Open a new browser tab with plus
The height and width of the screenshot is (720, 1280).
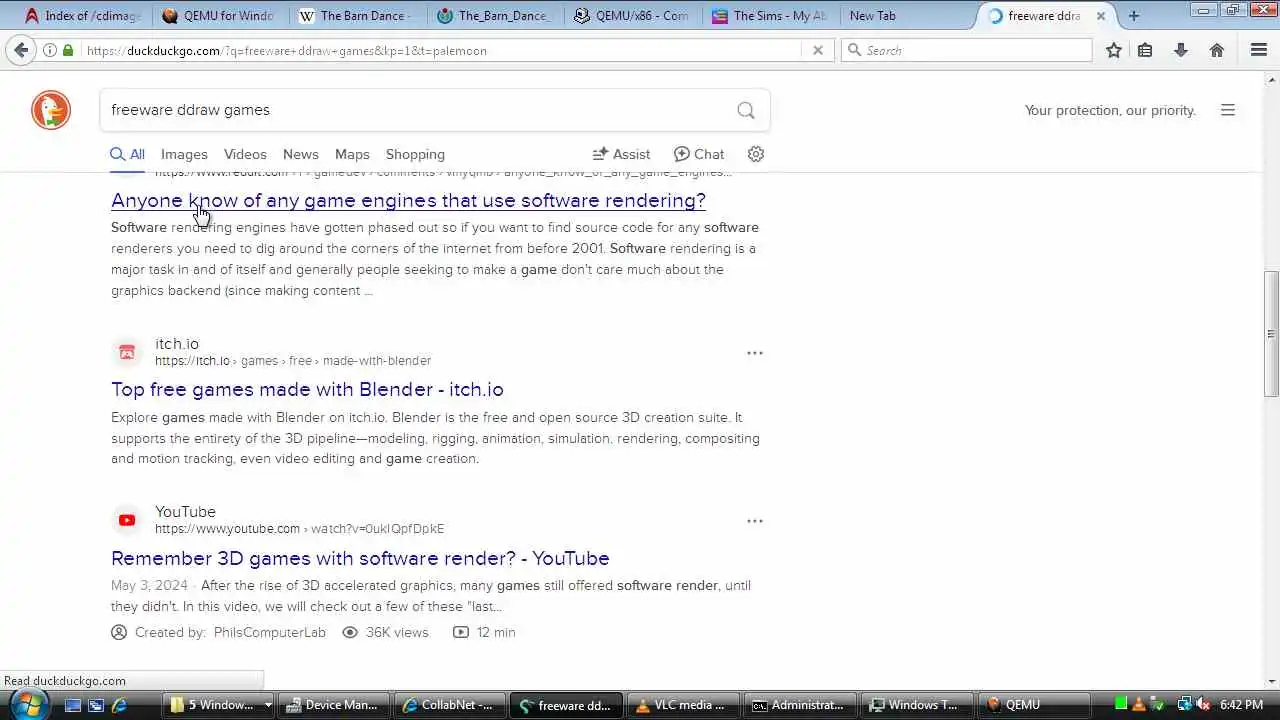1134,15
